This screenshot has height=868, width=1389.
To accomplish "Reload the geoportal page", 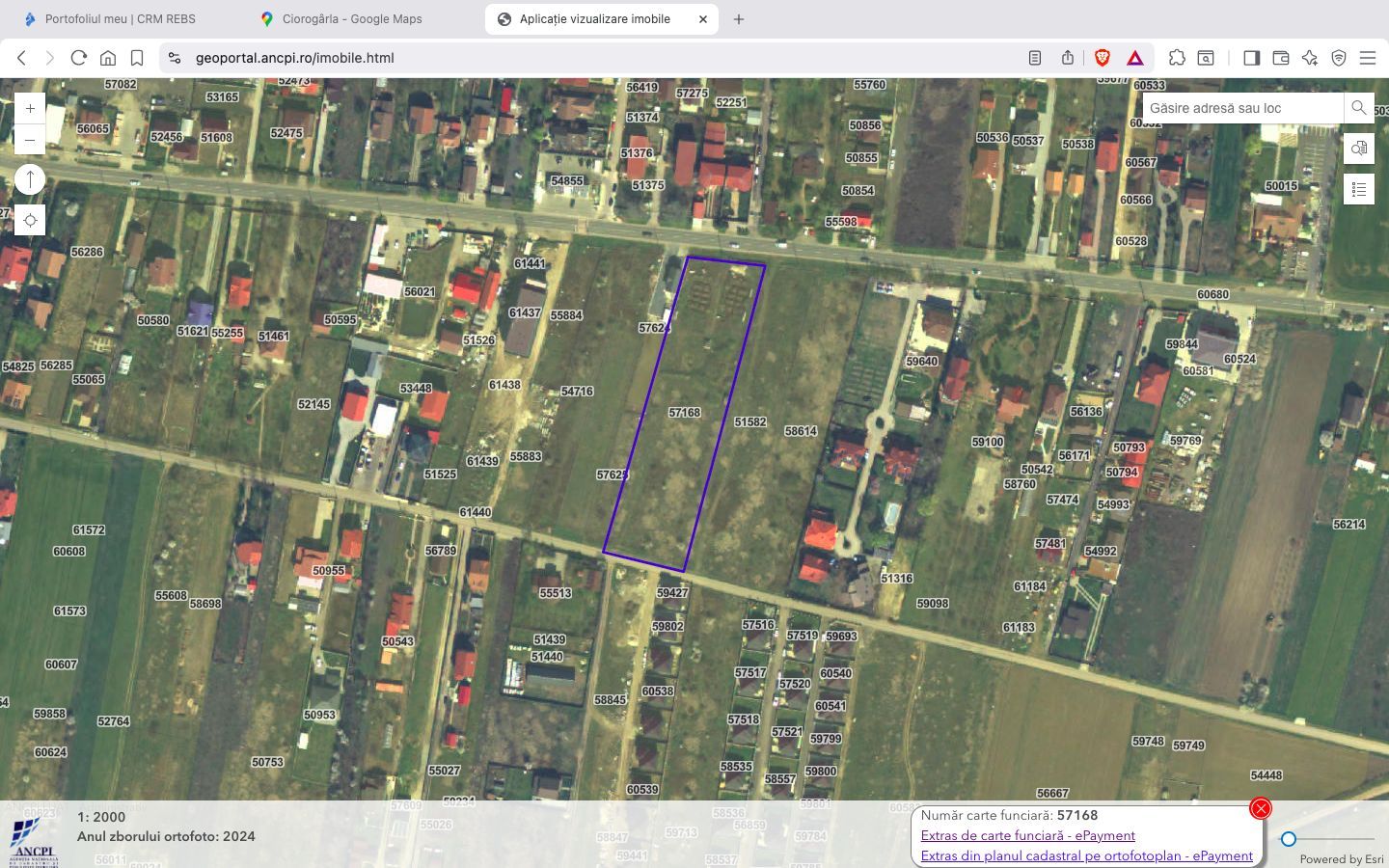I will (78, 58).
